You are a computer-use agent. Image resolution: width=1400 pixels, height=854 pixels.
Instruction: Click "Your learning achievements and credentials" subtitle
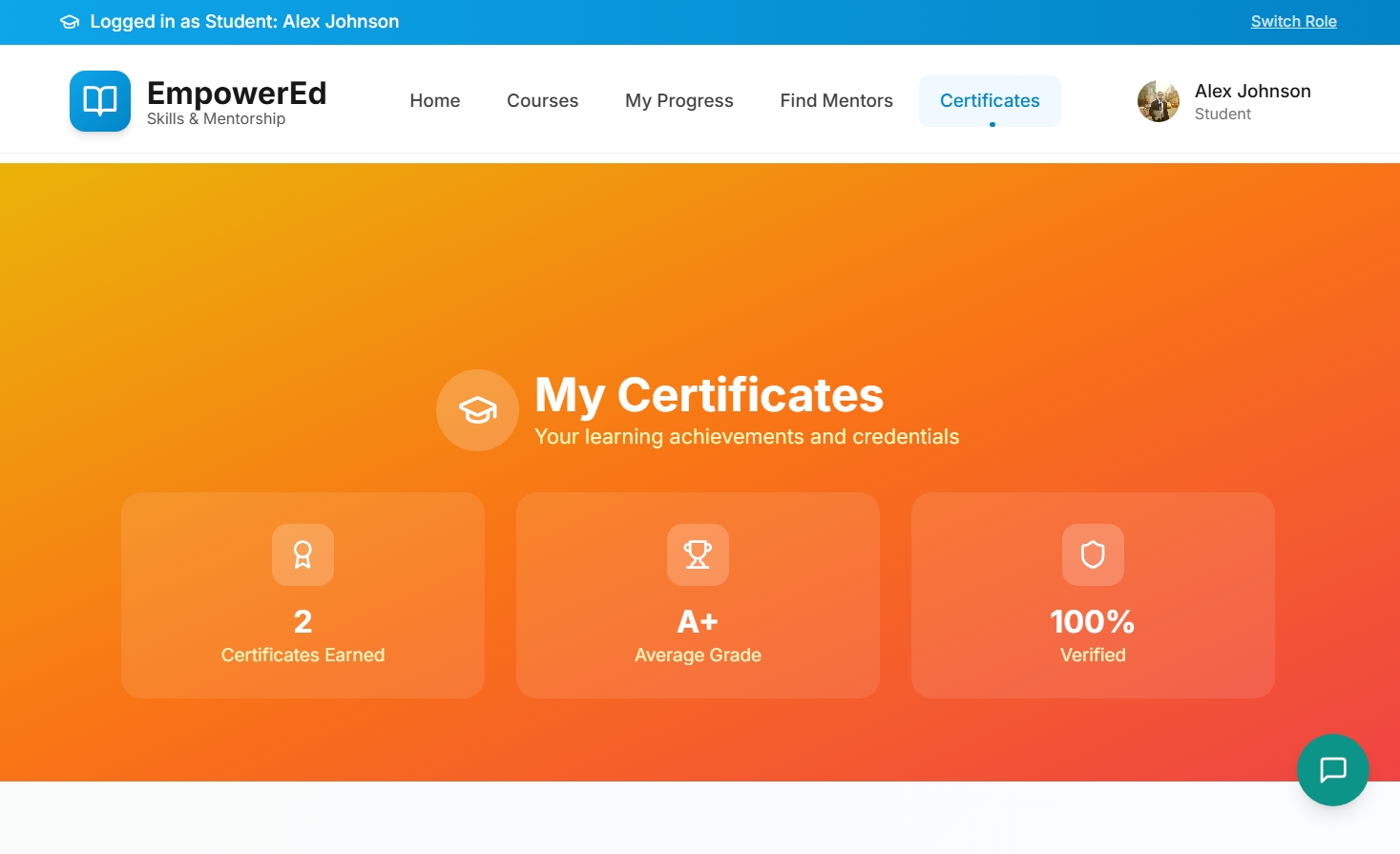coord(747,436)
